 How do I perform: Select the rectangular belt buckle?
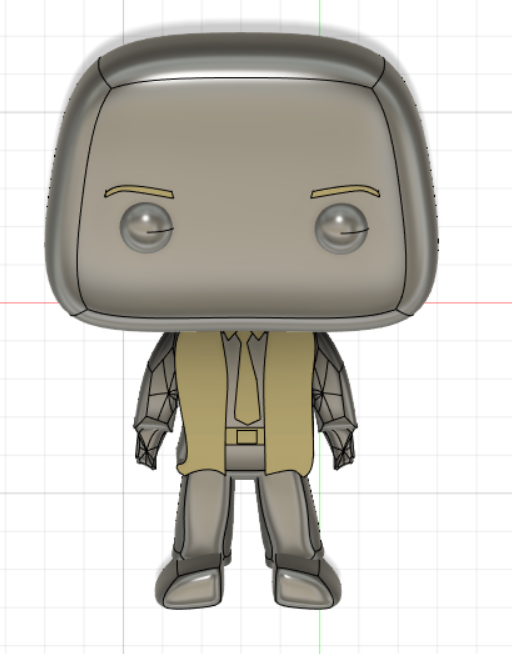[x=247, y=437]
